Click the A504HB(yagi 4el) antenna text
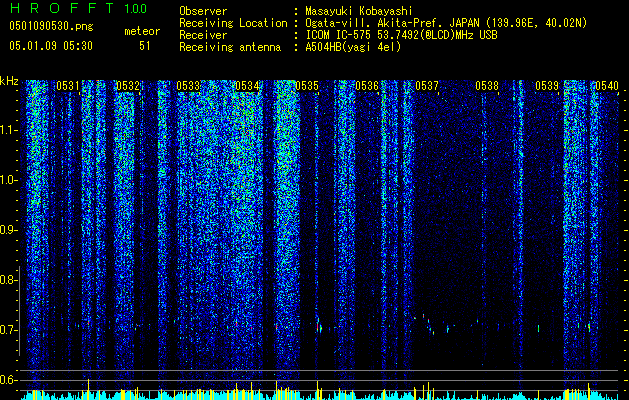This screenshot has height=400, width=629. [x=353, y=47]
